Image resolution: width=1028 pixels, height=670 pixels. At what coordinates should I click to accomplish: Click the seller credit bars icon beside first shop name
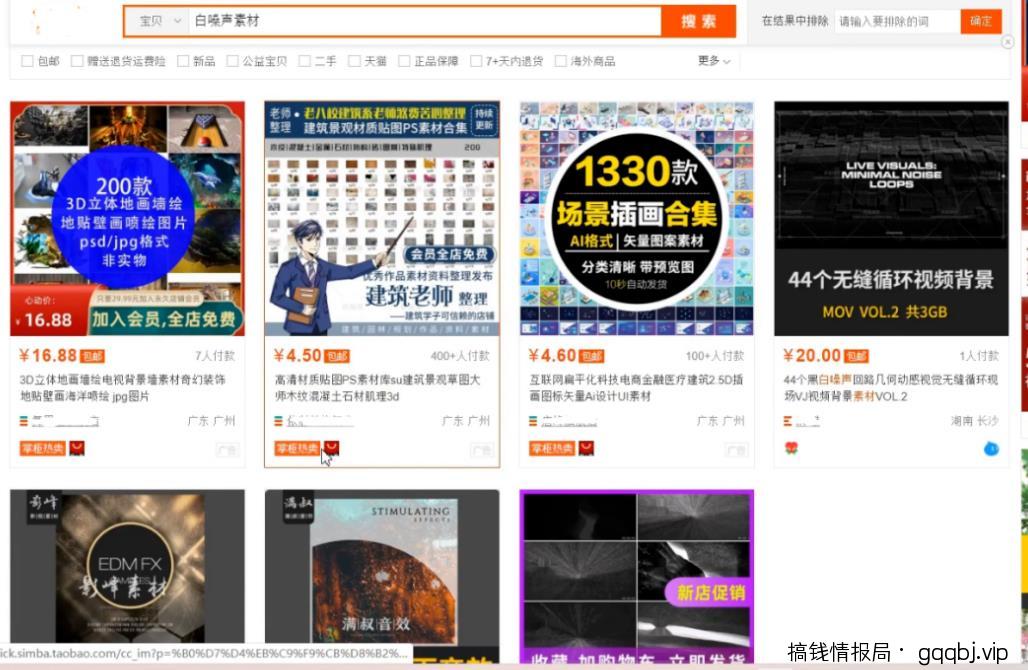click(x=25, y=420)
